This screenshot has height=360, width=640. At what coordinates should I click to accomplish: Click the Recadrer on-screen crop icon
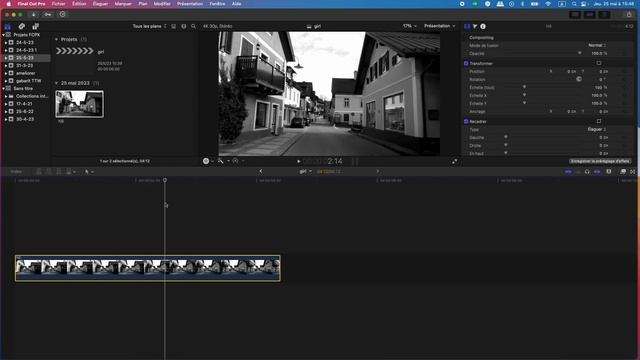coord(599,121)
